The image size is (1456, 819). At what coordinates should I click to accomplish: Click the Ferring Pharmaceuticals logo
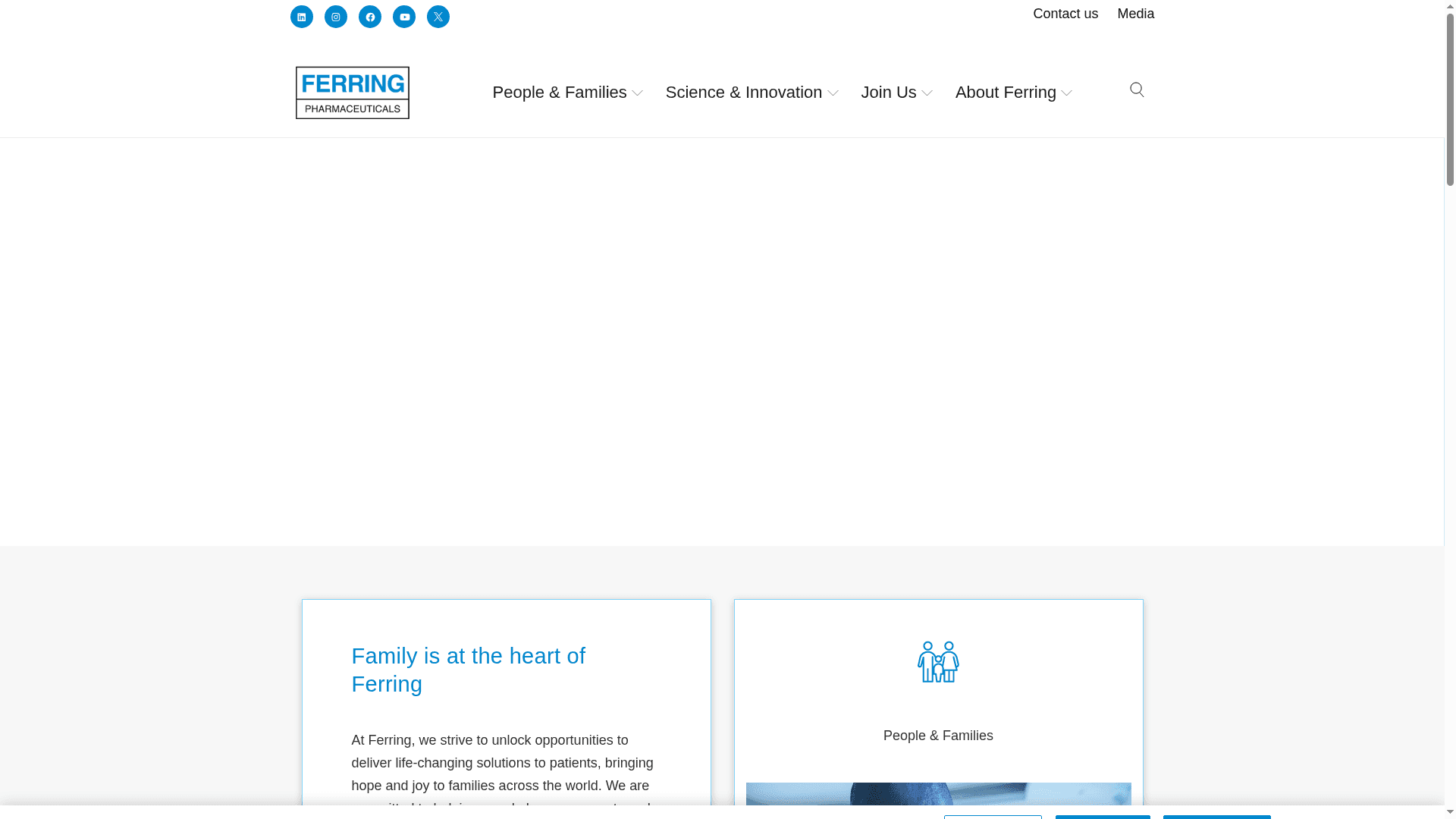click(352, 92)
